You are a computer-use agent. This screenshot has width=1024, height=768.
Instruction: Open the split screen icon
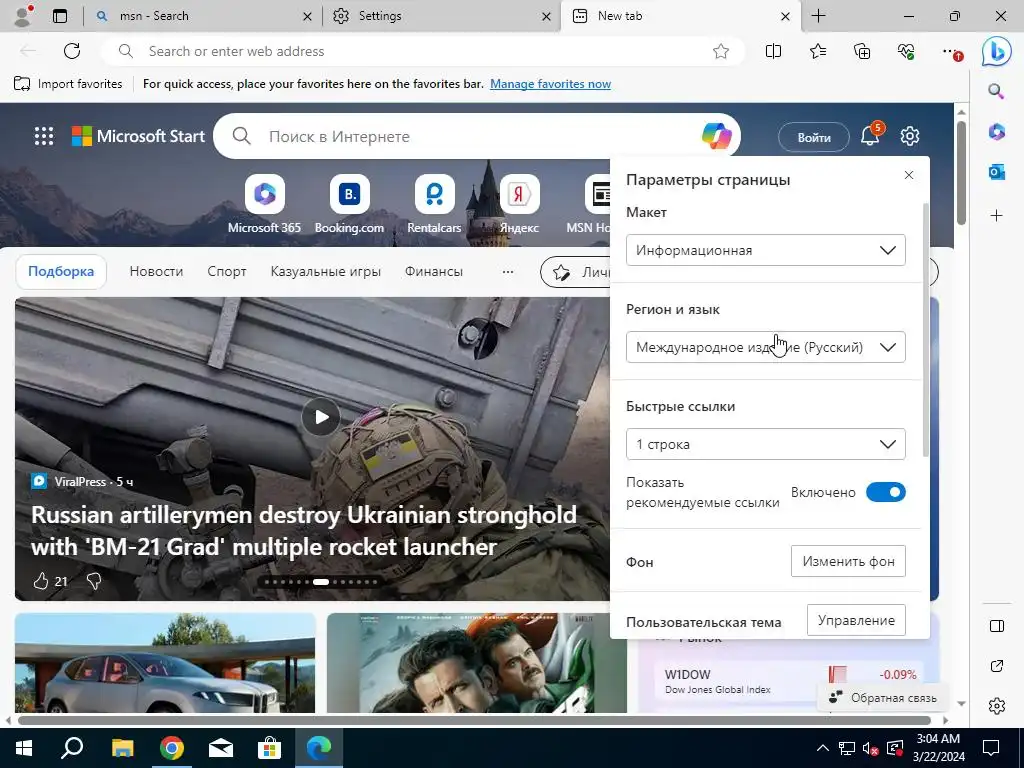tap(773, 51)
